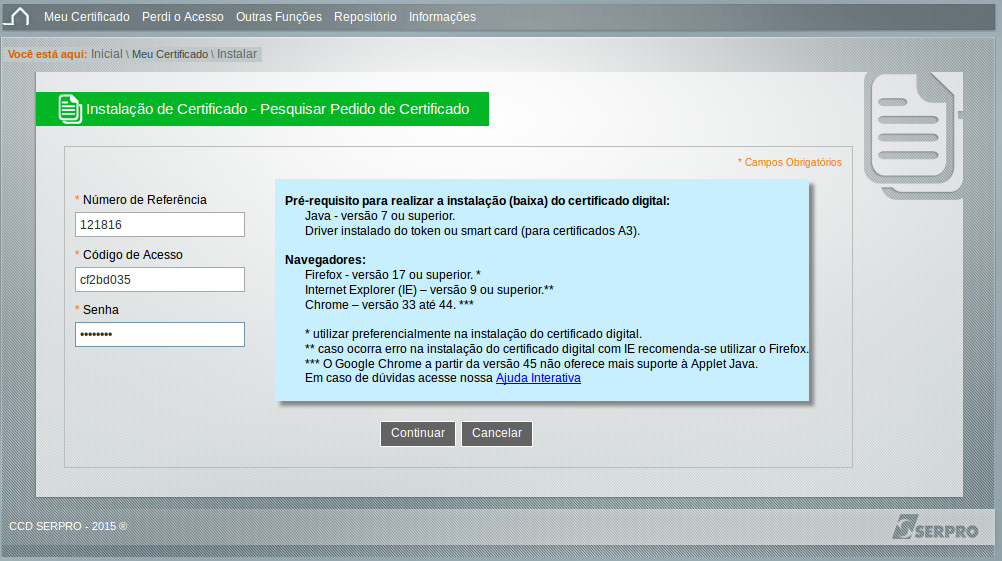
Task: Click the document icon in the green header
Action: [69, 109]
